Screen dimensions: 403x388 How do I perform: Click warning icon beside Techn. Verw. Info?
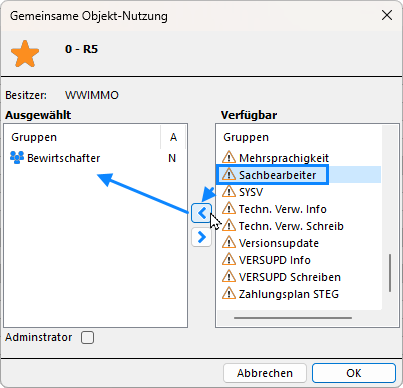coord(229,208)
